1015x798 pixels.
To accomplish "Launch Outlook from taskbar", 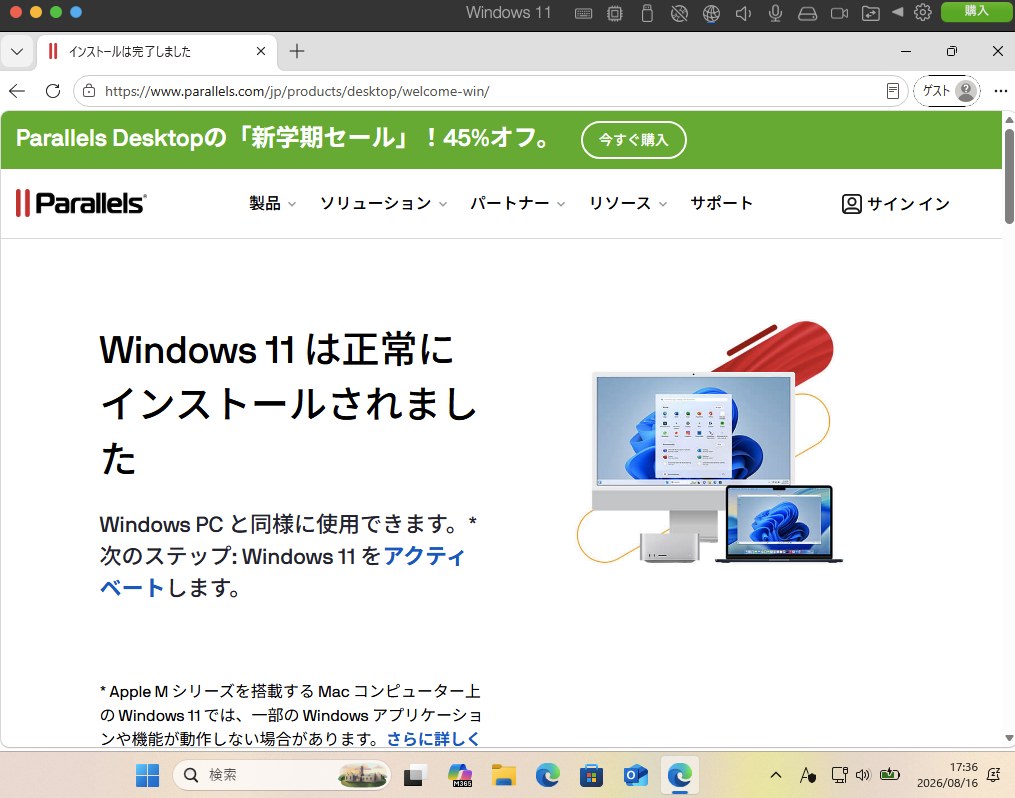I will 636,775.
